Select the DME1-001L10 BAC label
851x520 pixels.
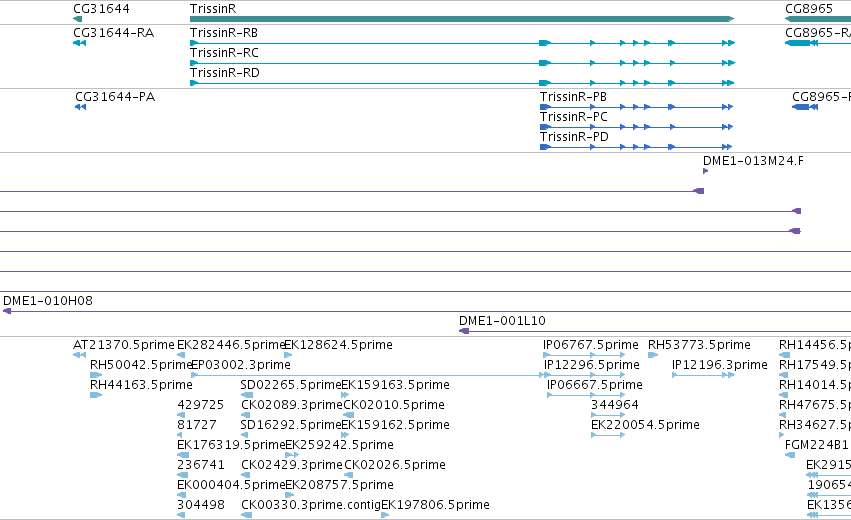pyautogui.click(x=502, y=321)
